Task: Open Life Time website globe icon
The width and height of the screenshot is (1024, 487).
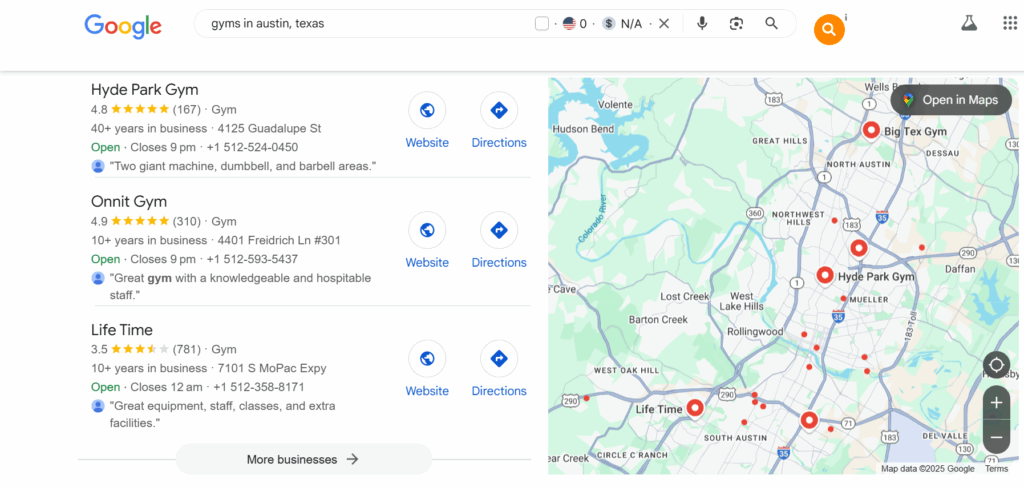Action: [x=427, y=358]
